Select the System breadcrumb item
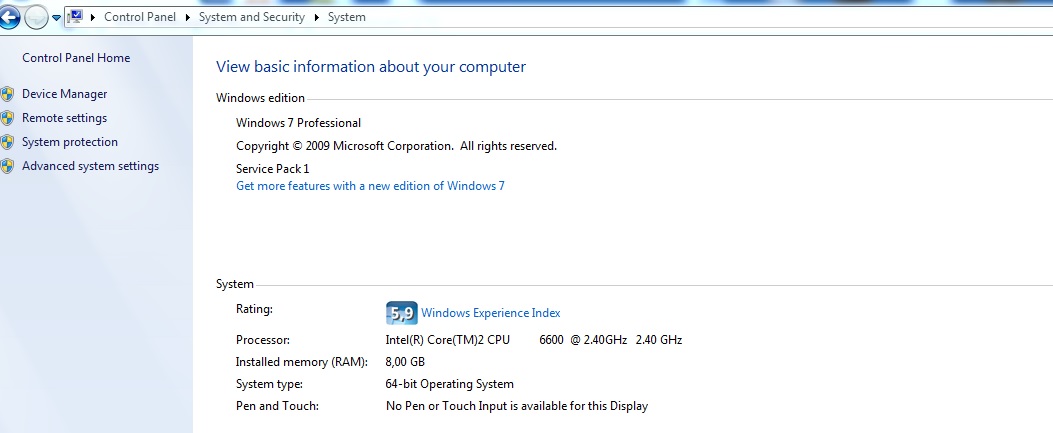The height and width of the screenshot is (433, 1053). 347,17
